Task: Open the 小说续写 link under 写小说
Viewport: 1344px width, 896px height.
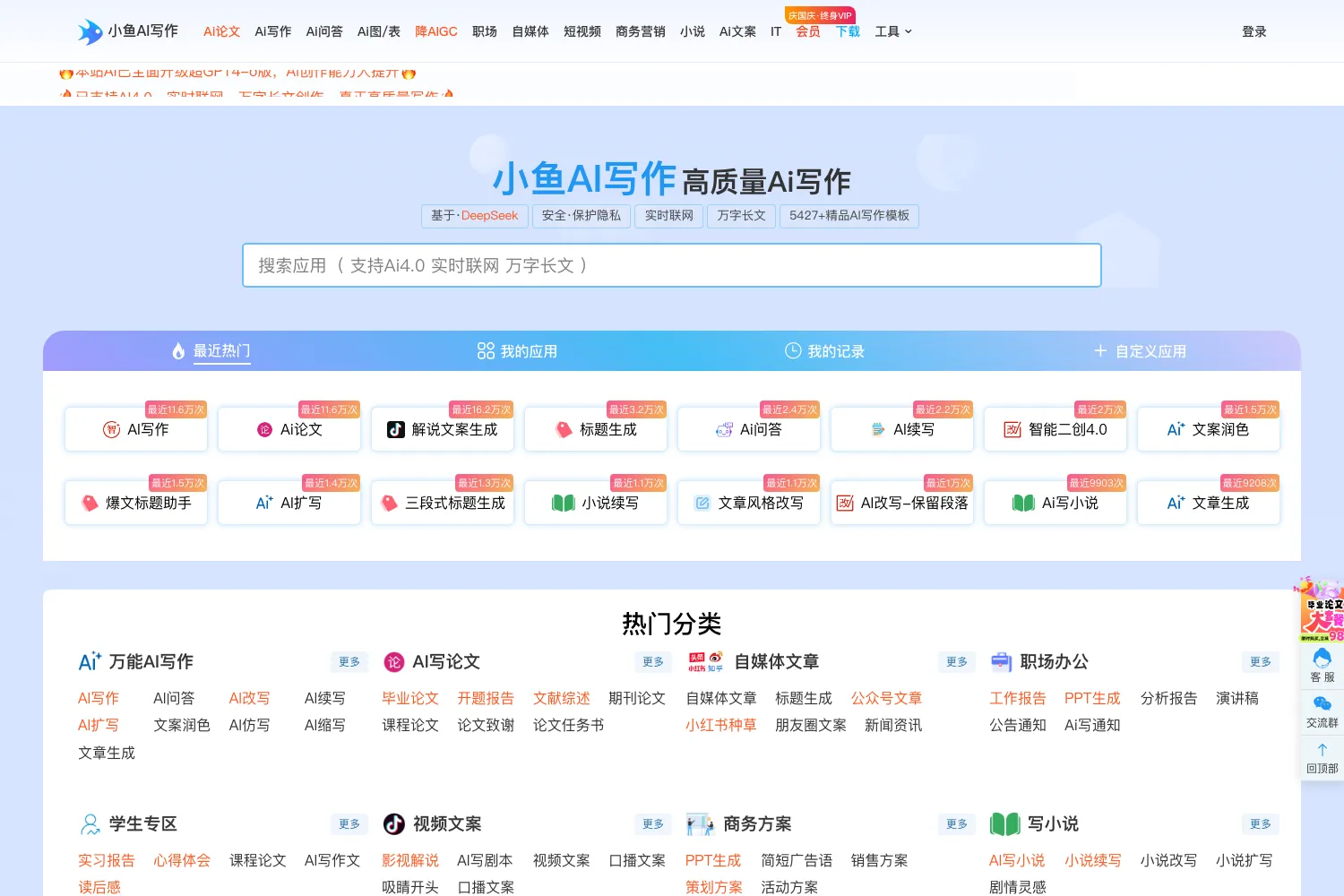Action: coord(1093,860)
